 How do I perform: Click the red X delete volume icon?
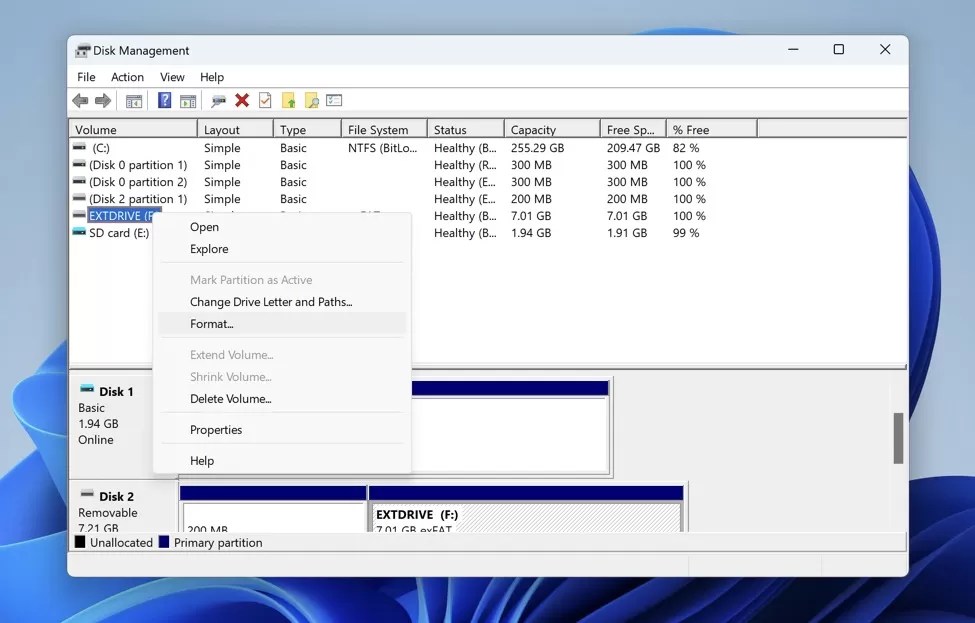[242, 100]
